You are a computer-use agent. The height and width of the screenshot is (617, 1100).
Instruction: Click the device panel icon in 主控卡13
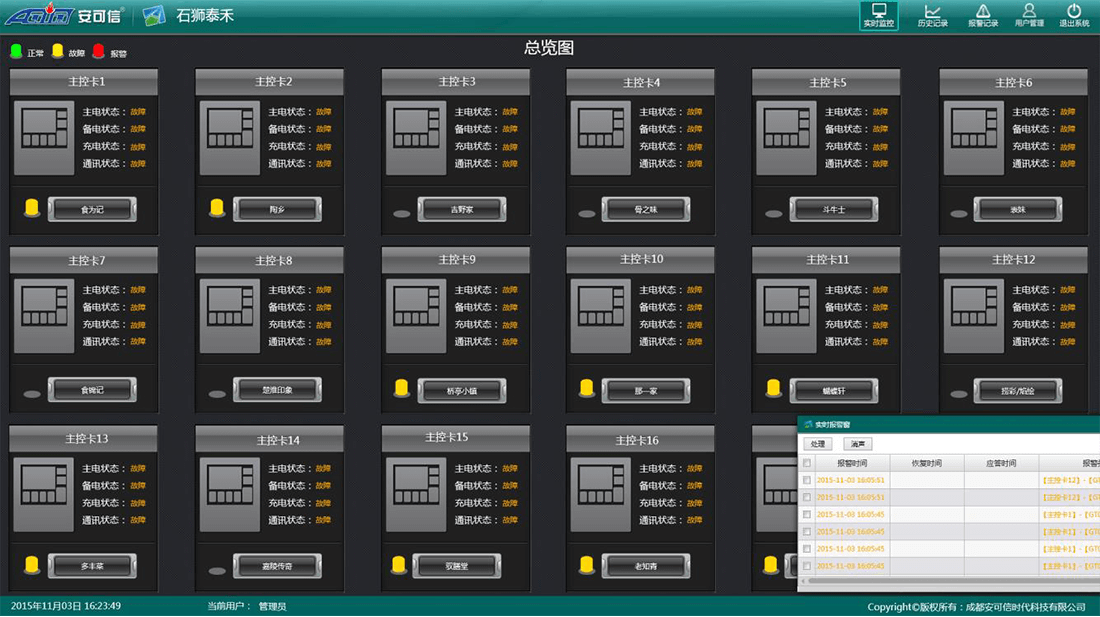(x=44, y=494)
